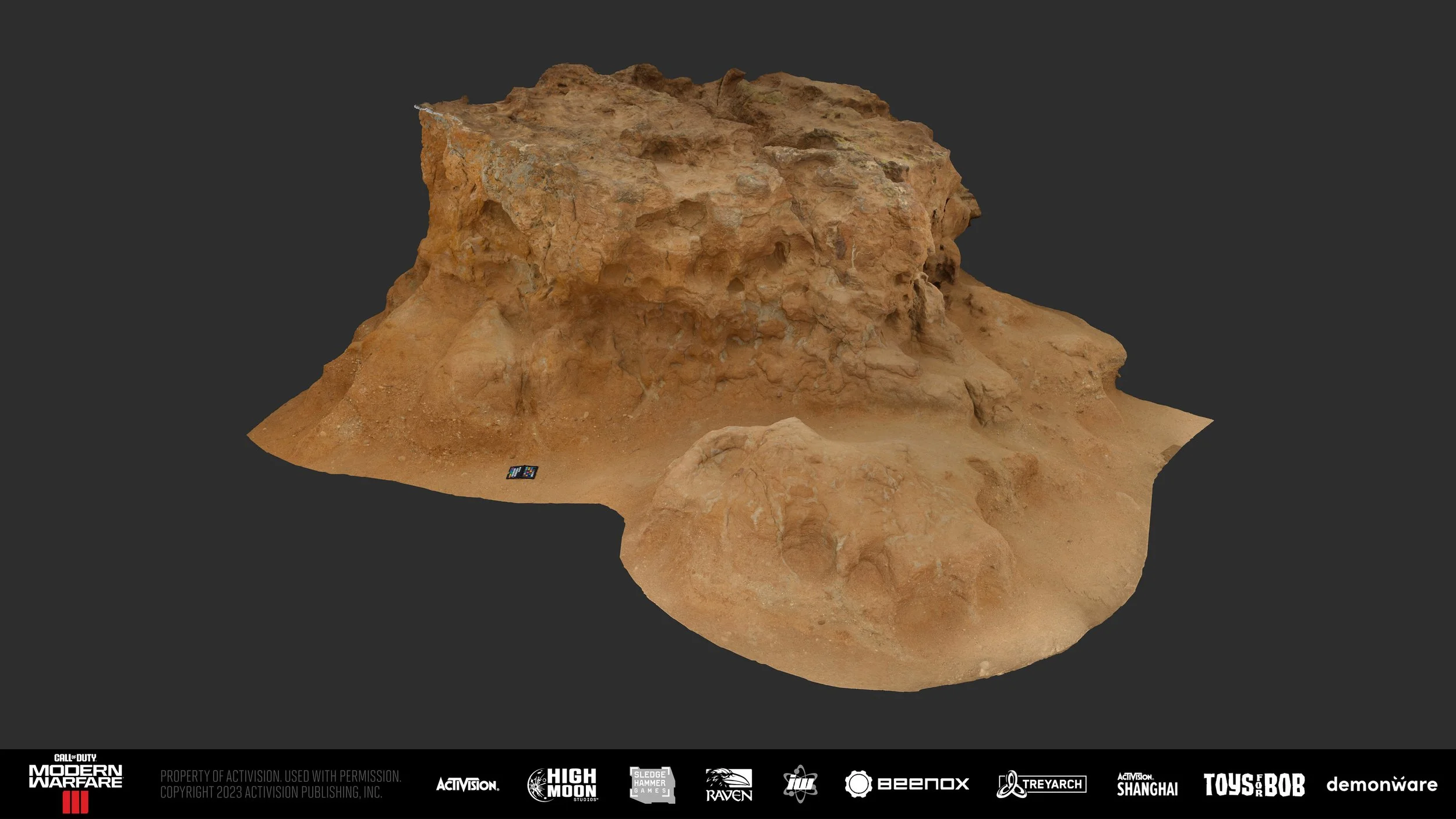Click the Beenox gear emblem
The width and height of the screenshot is (1456, 819).
click(x=858, y=784)
